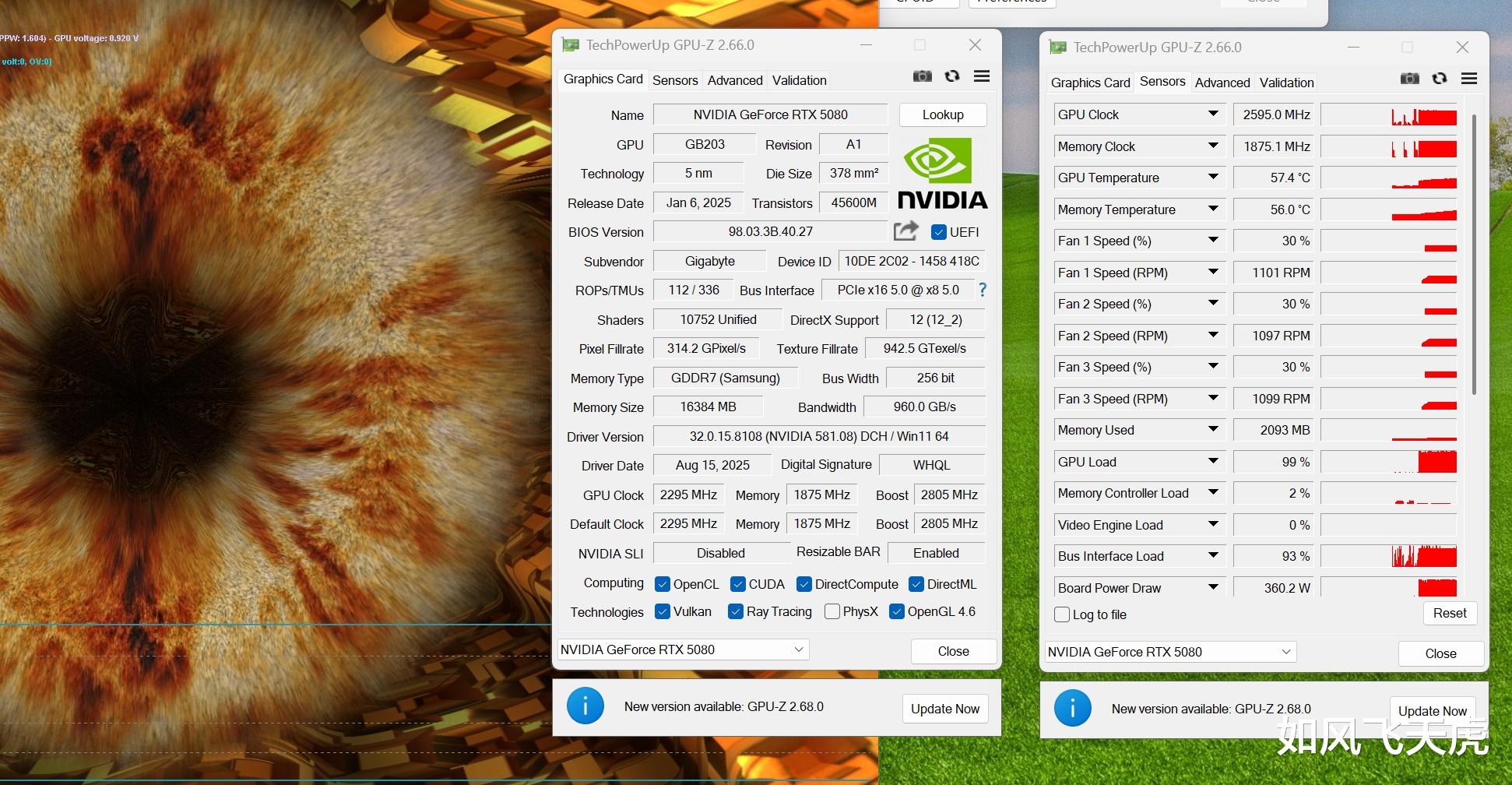Image resolution: width=1512 pixels, height=785 pixels.
Task: Open GPU selector dropdown in left GPU-Z window
Action: [x=683, y=649]
